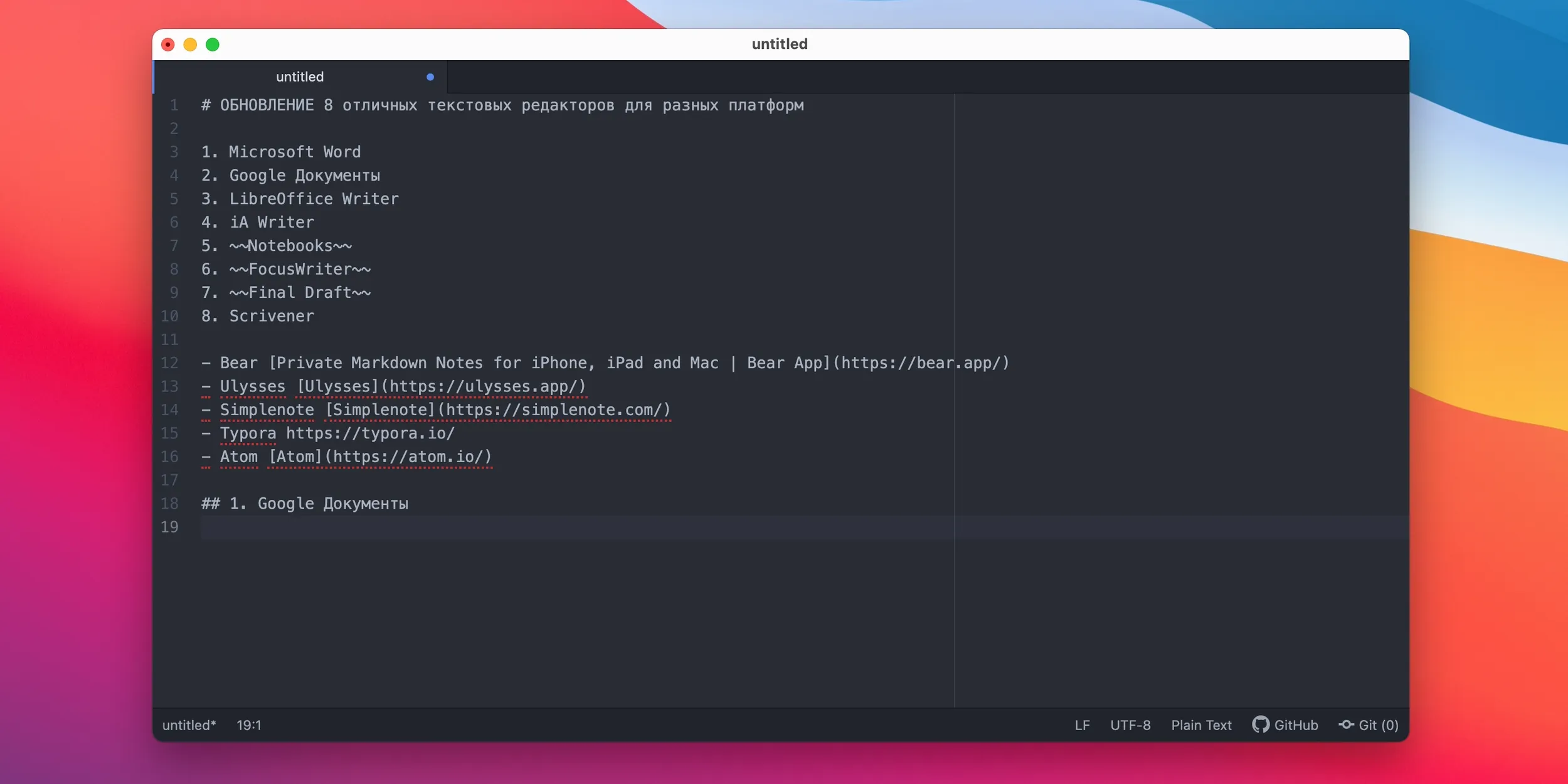Click the line '8. Scrivener'
Screen dimensions: 1568x784
click(x=258, y=316)
